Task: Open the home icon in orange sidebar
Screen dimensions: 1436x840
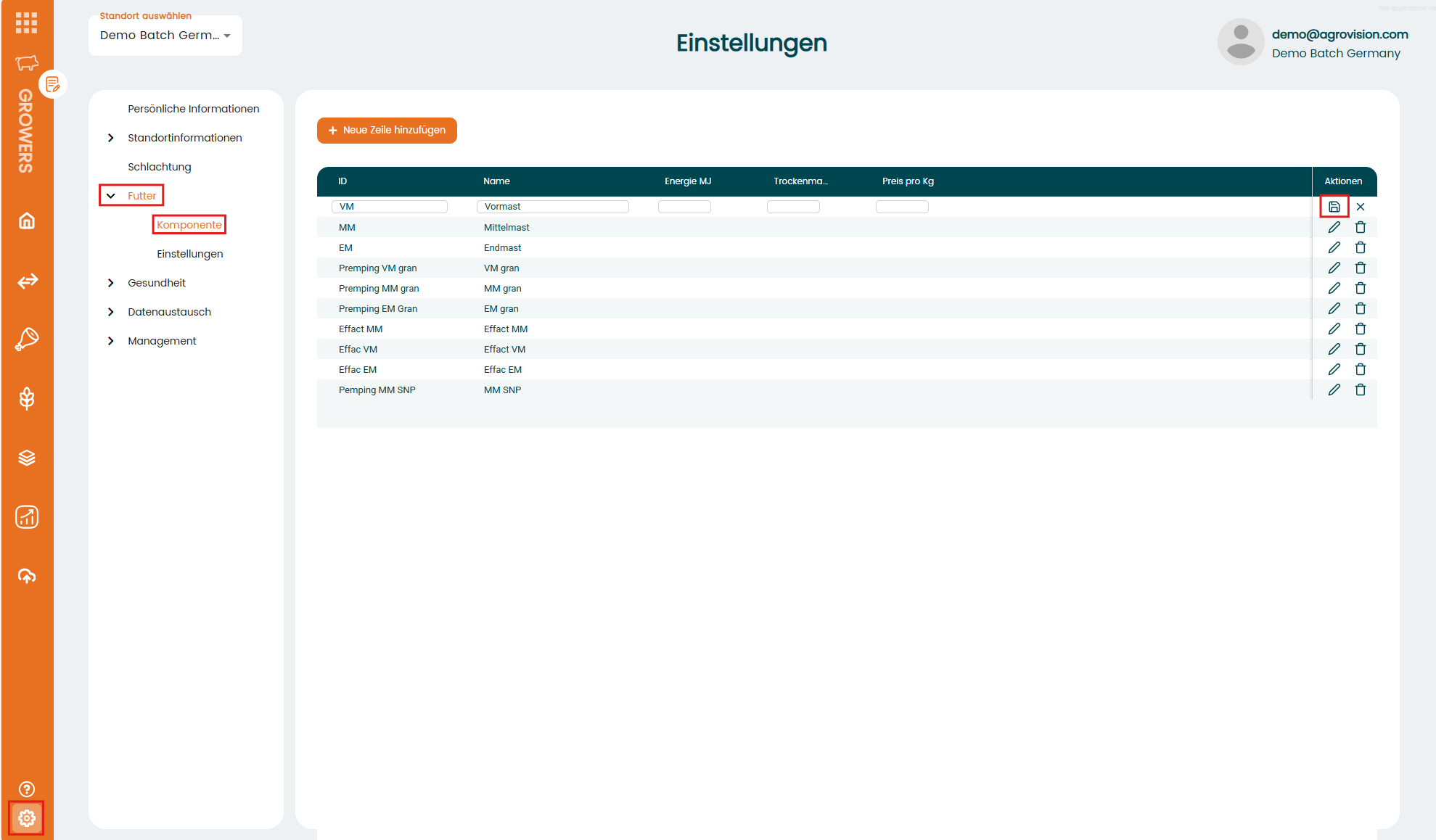Action: point(27,221)
